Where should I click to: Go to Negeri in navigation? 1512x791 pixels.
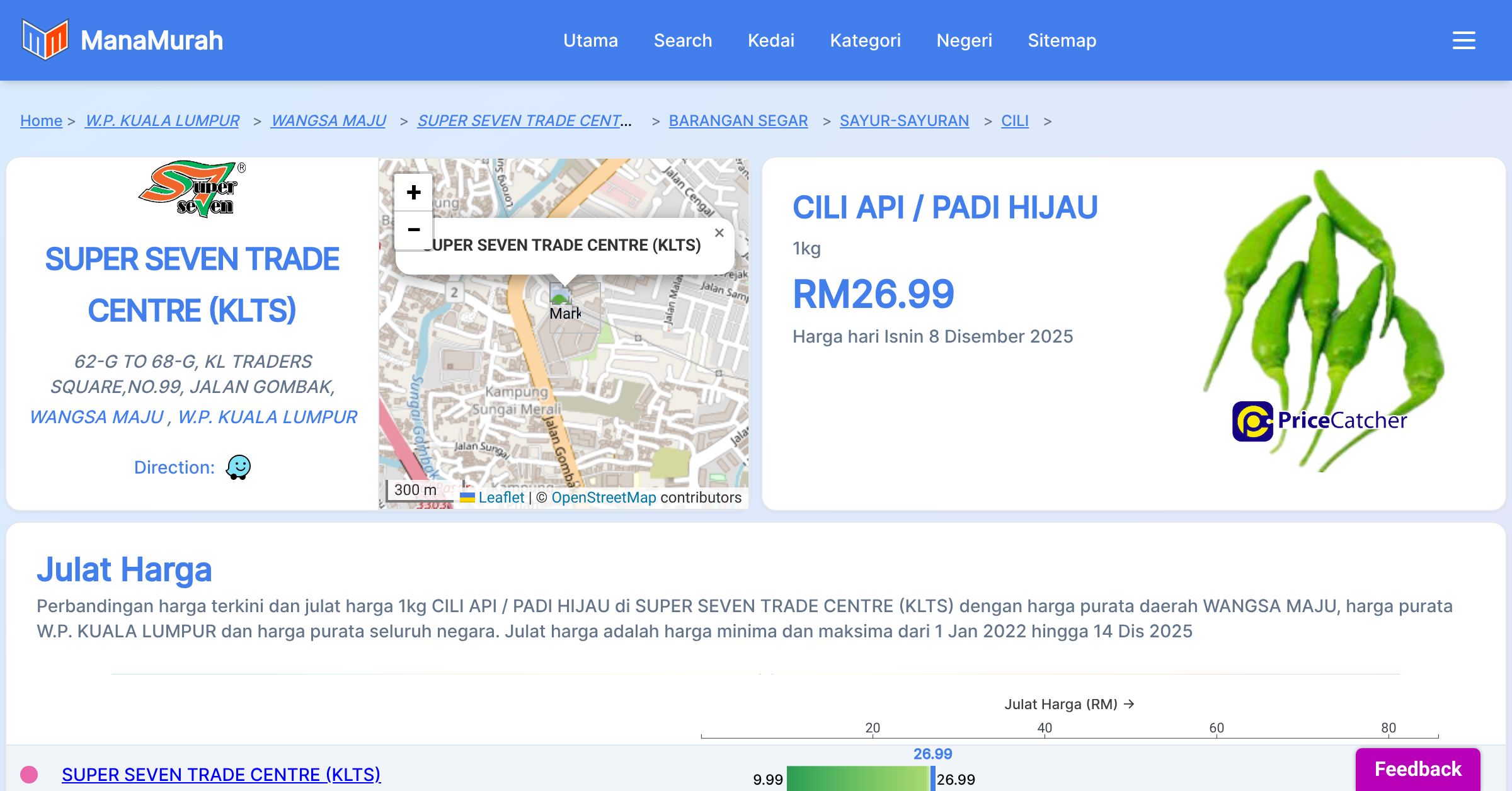click(x=964, y=40)
